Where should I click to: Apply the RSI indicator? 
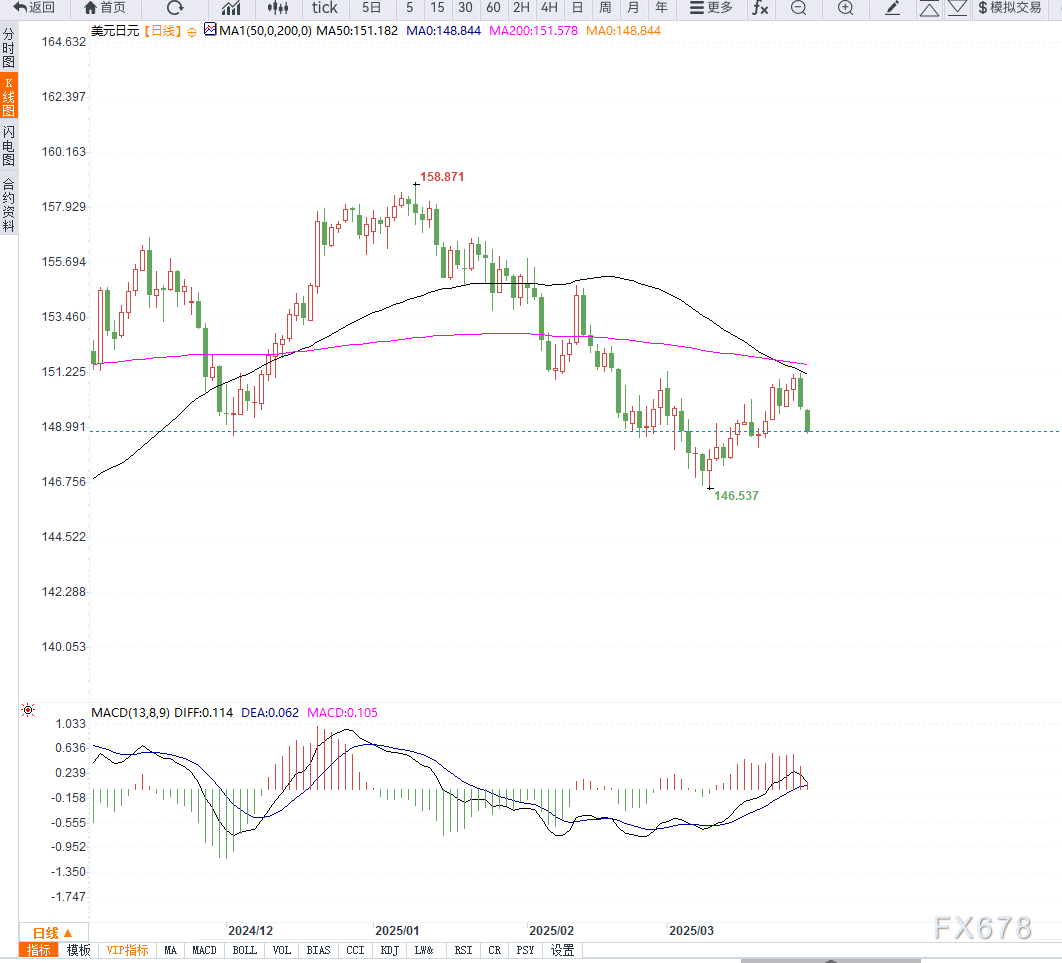463,950
